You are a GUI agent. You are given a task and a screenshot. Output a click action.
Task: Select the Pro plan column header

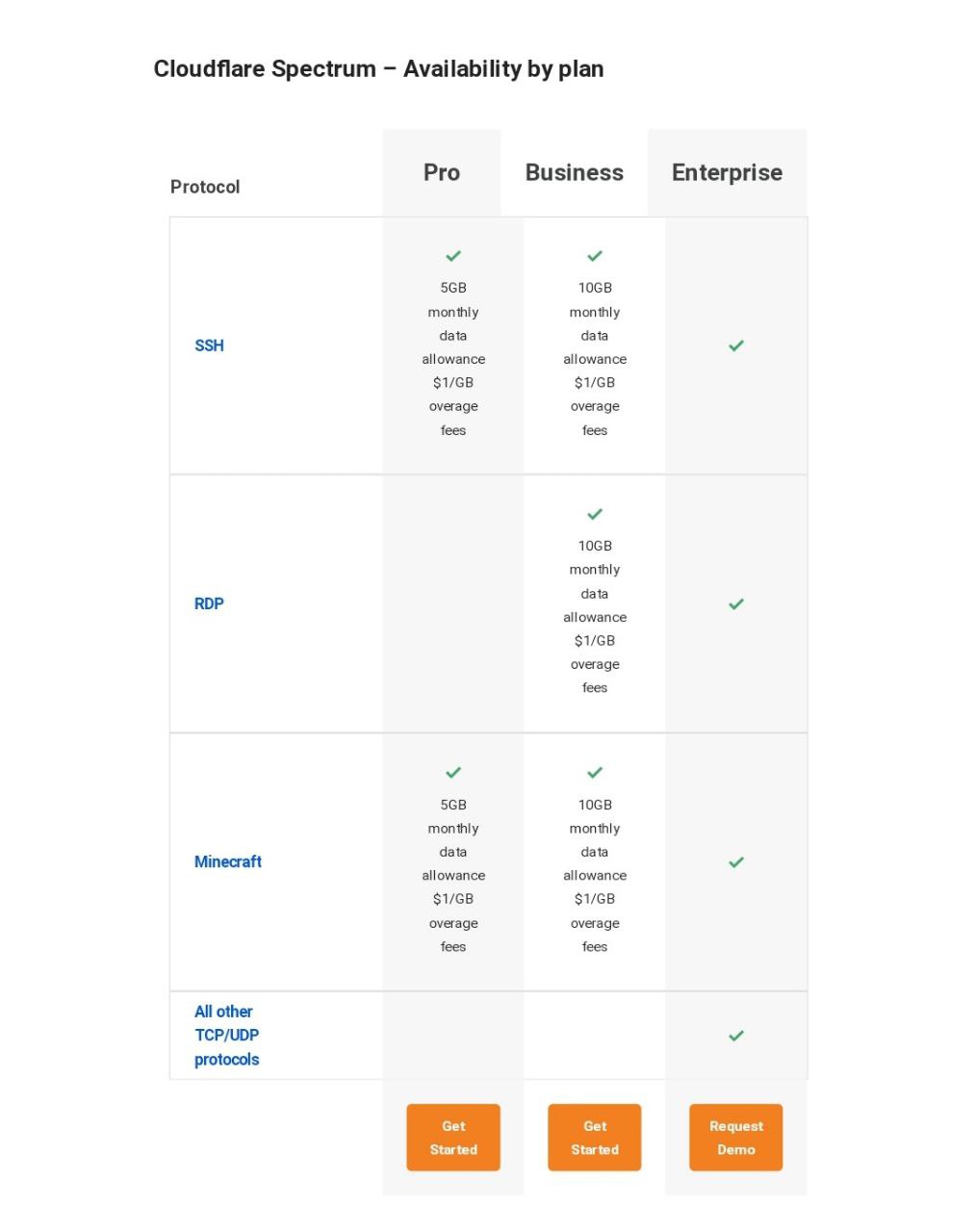(442, 172)
